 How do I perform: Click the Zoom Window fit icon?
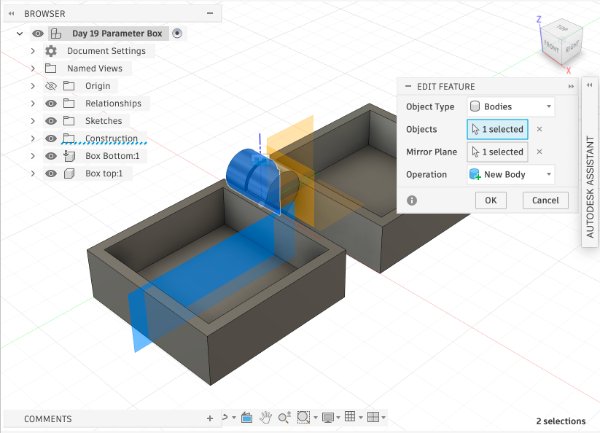[x=303, y=417]
